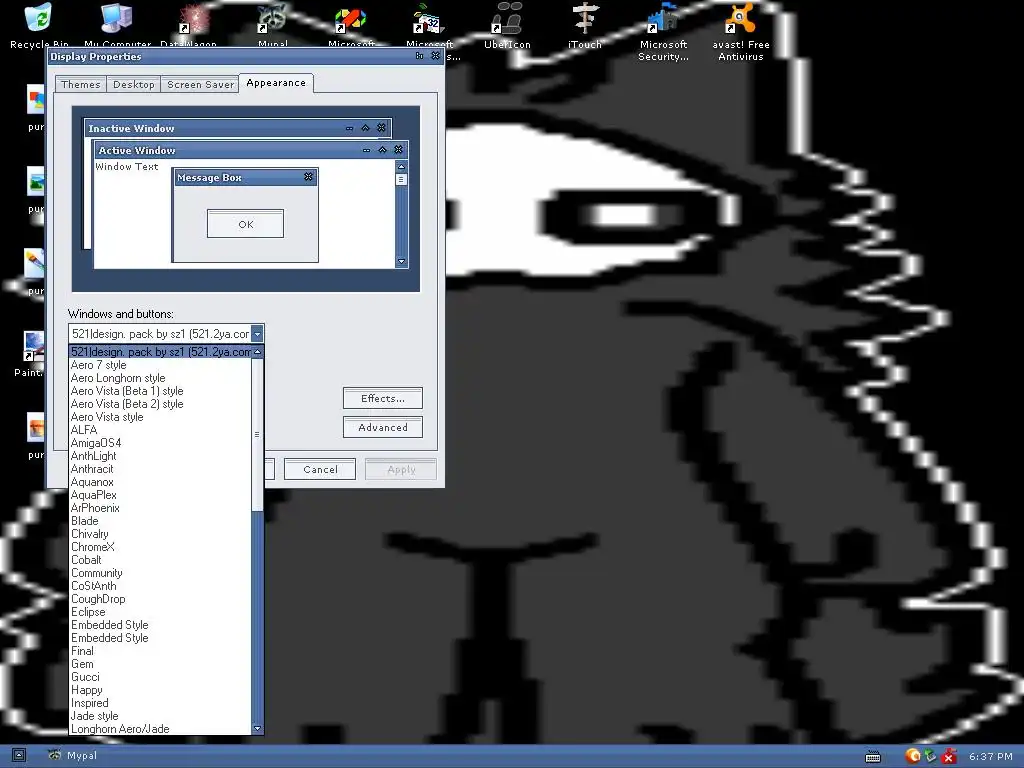Click OK in the preview Message Box
The image size is (1024, 768).
246,224
